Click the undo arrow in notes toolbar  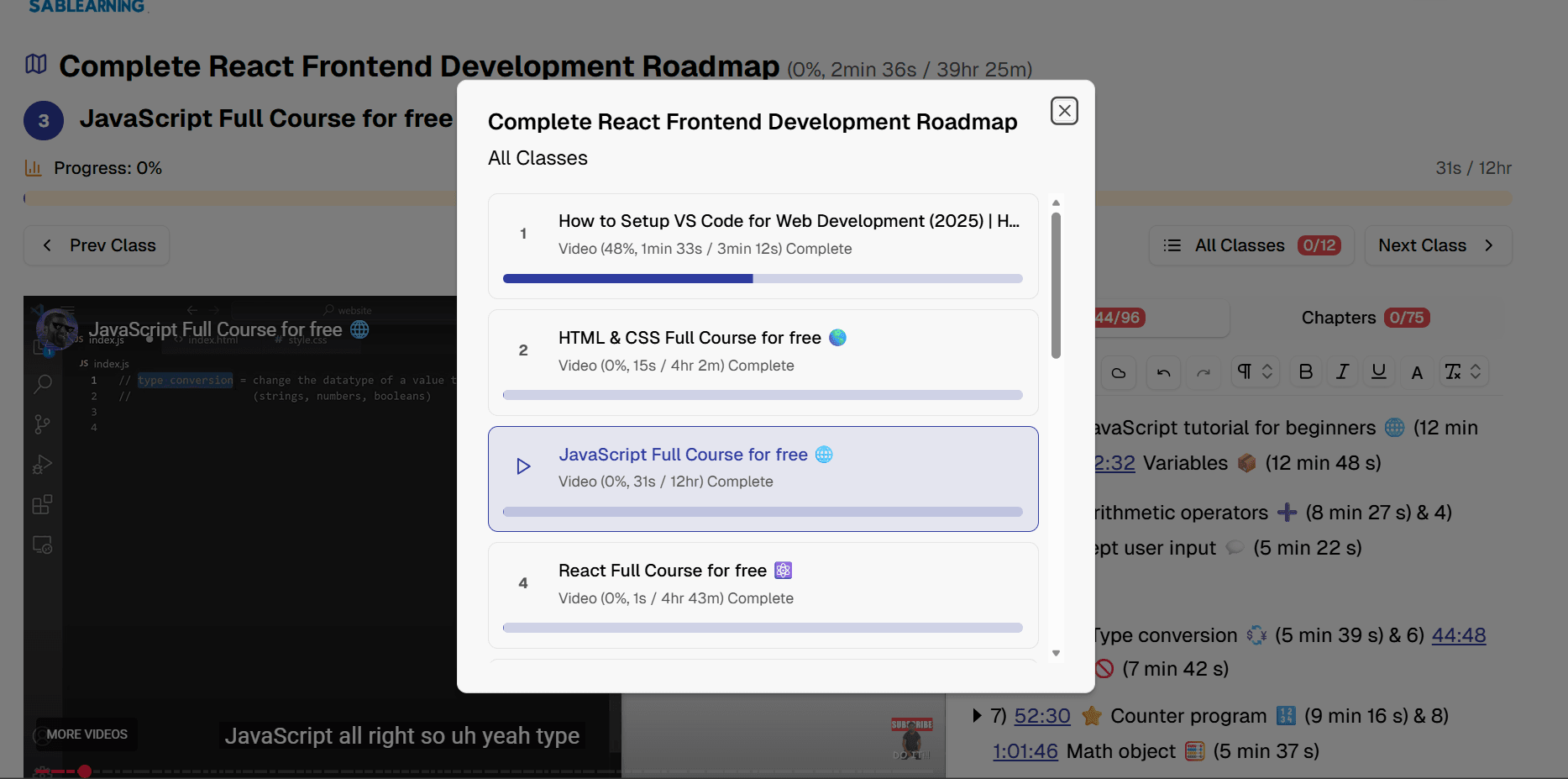click(1163, 372)
